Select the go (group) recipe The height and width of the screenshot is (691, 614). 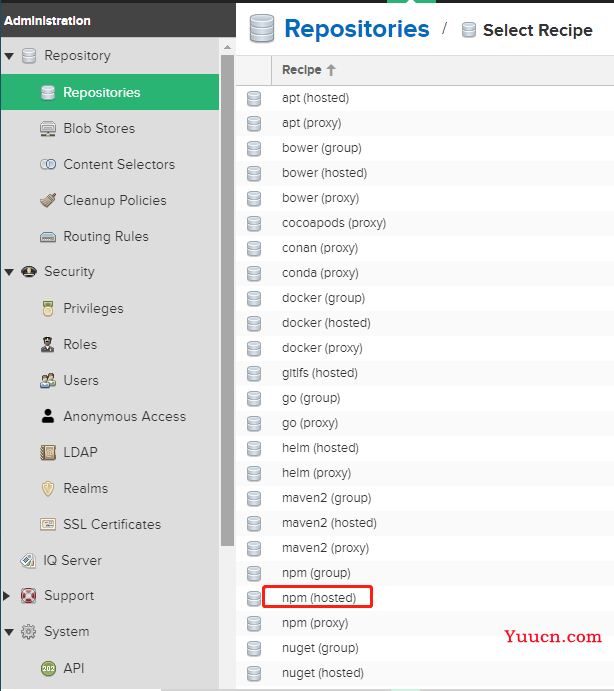pyautogui.click(x=311, y=398)
